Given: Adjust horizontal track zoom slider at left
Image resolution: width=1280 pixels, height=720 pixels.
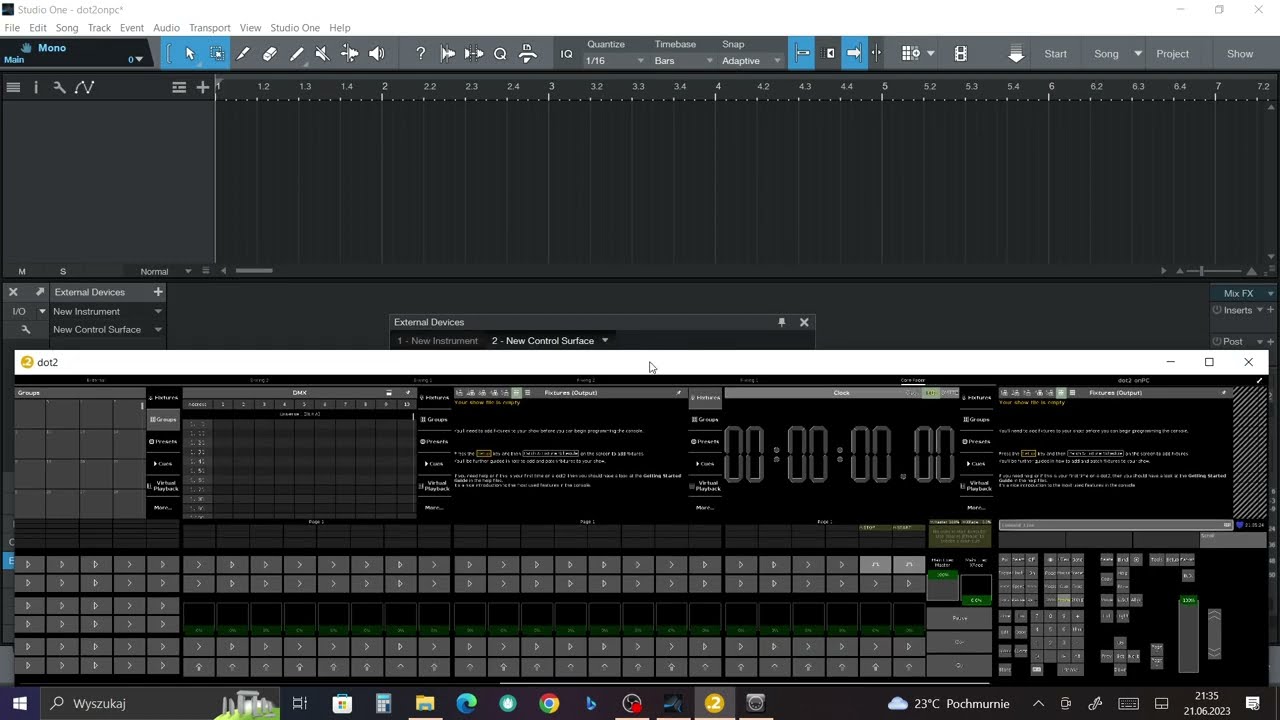Looking at the screenshot, I should tap(254, 271).
